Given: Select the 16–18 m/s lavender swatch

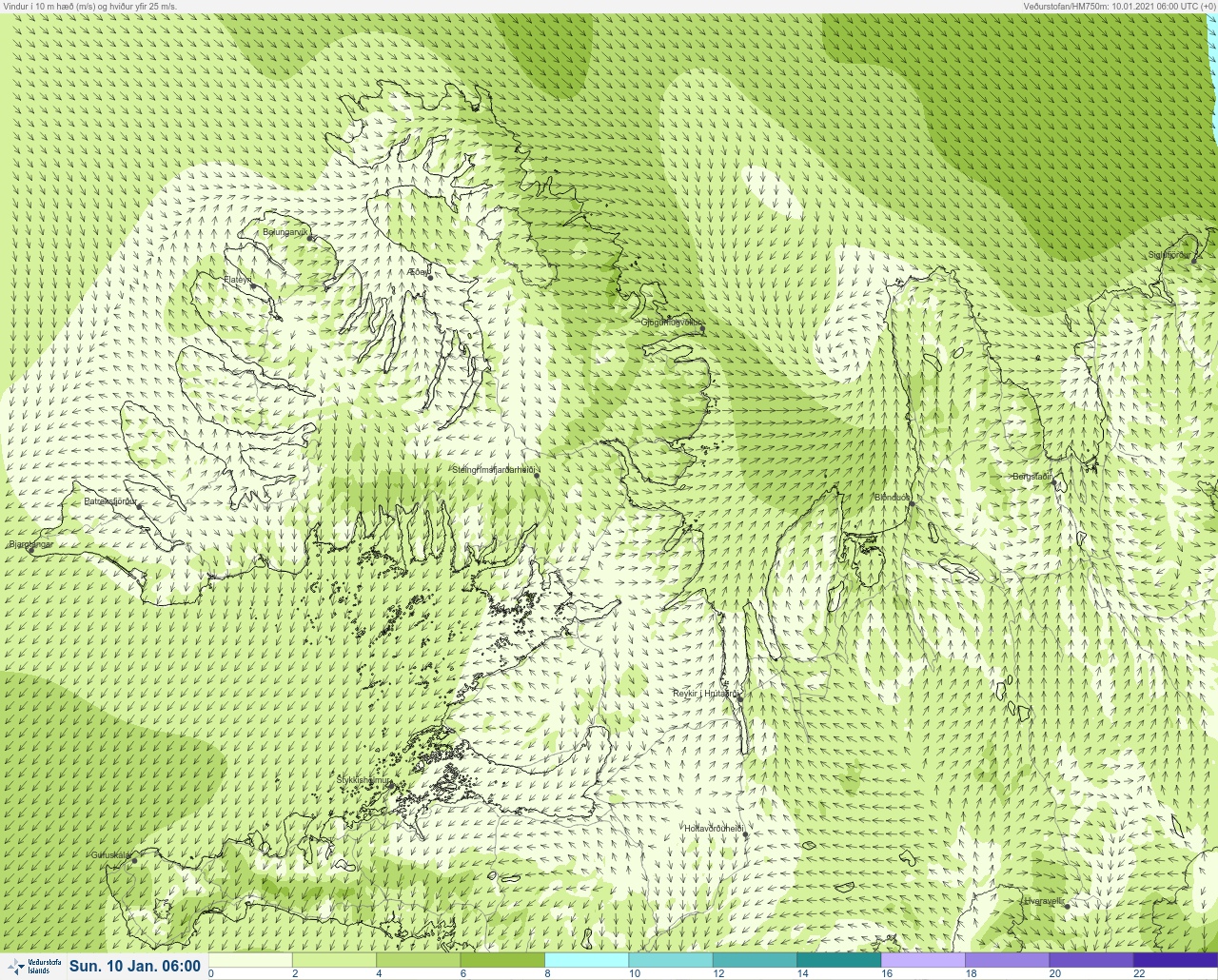Looking at the screenshot, I should [924, 960].
